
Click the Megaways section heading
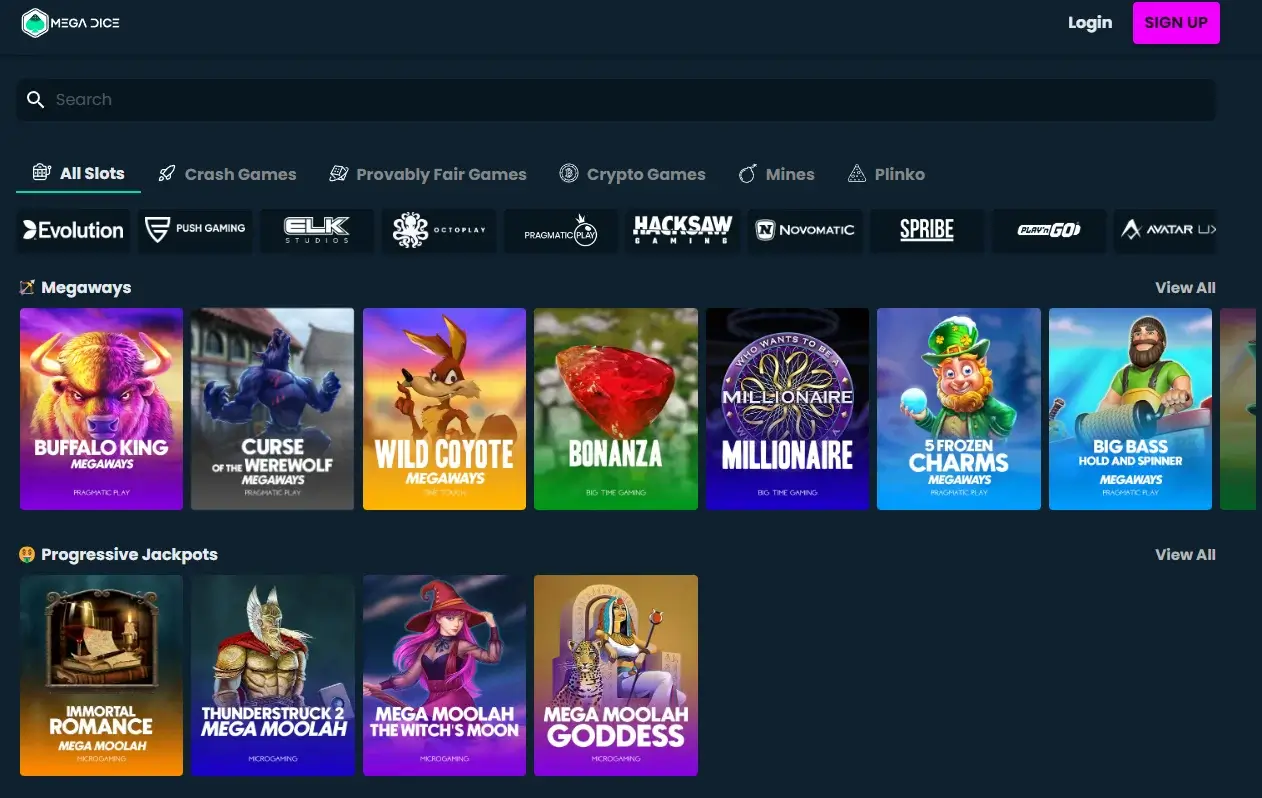[x=86, y=288]
